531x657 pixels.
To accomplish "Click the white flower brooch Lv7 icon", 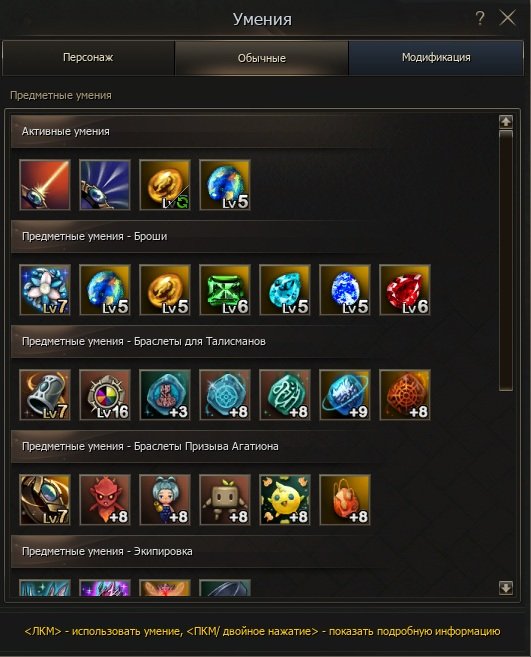I will pyautogui.click(x=45, y=290).
